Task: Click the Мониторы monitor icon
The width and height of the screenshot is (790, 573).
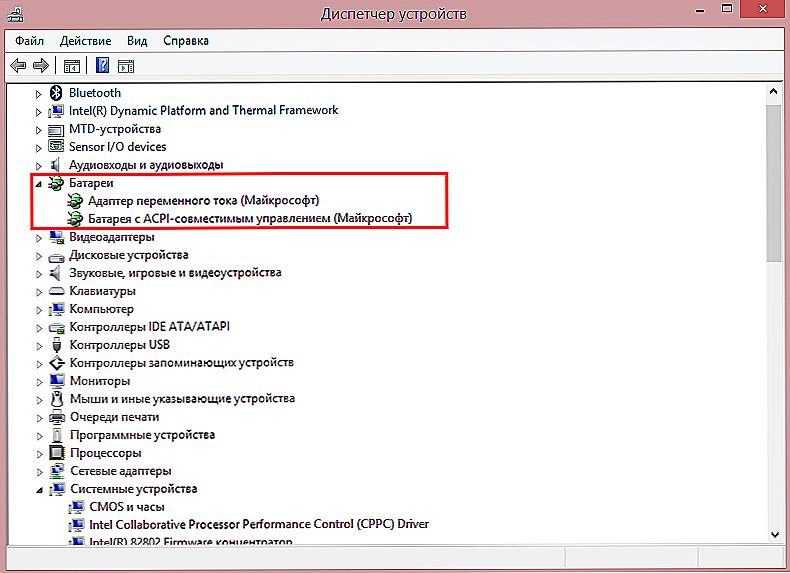Action: click(x=56, y=380)
